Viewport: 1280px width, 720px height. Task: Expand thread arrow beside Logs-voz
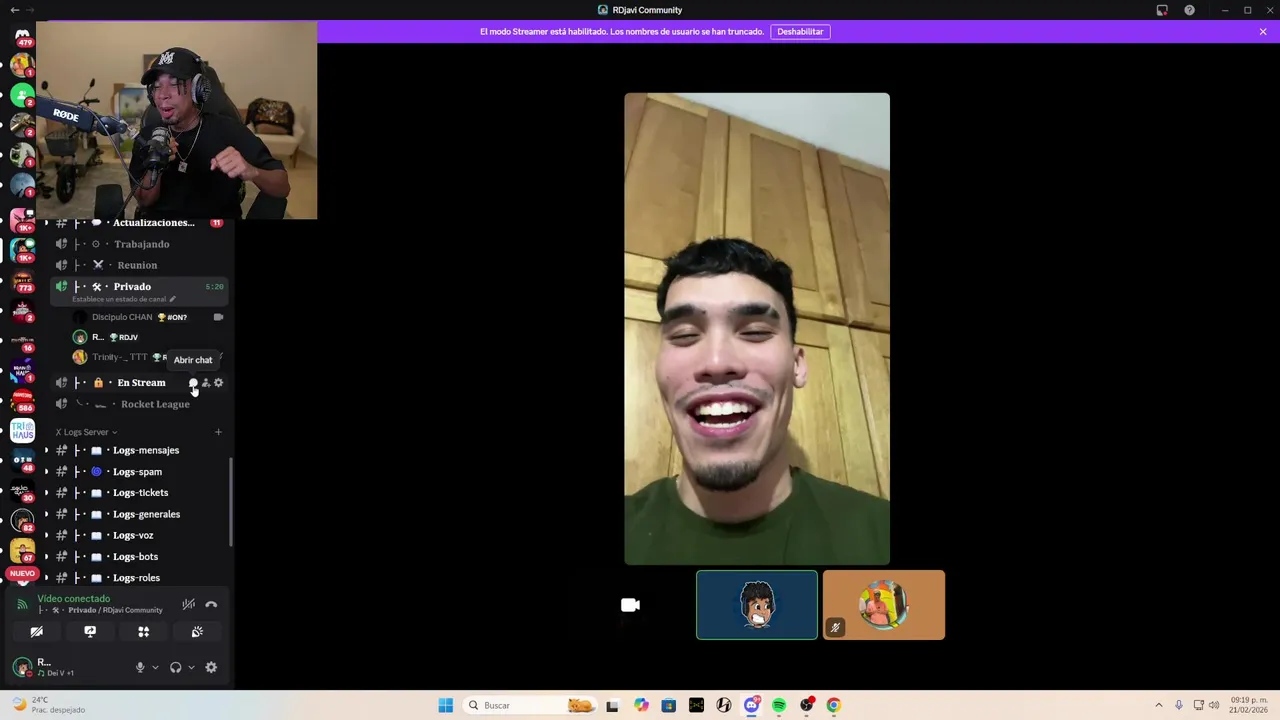coord(46,535)
